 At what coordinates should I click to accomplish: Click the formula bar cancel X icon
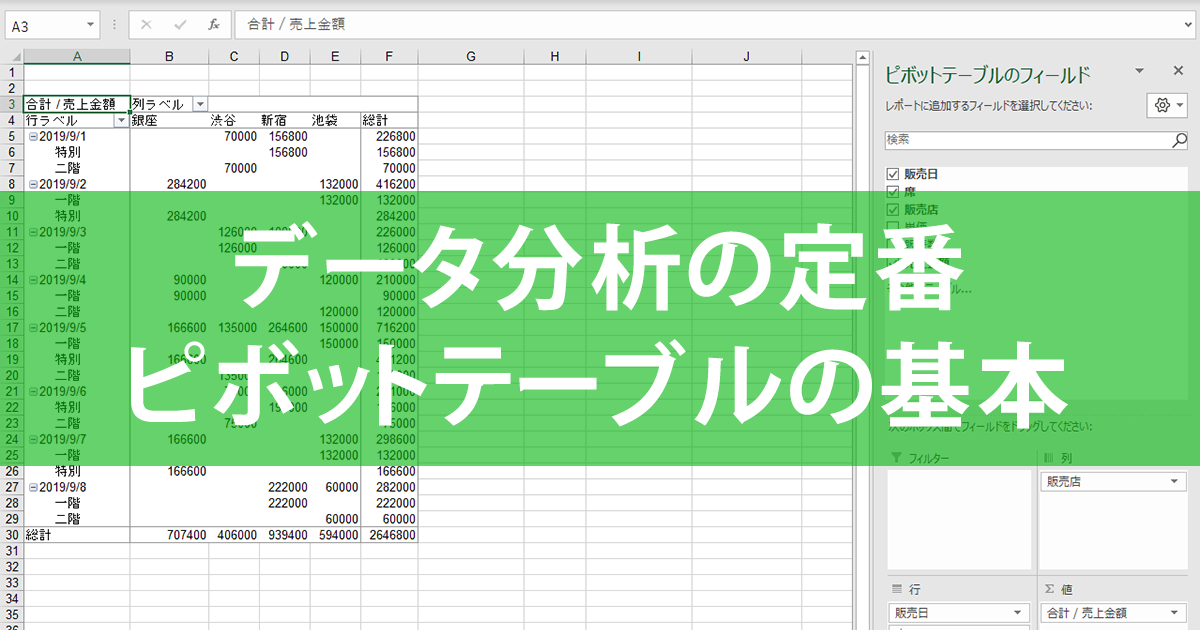point(146,25)
